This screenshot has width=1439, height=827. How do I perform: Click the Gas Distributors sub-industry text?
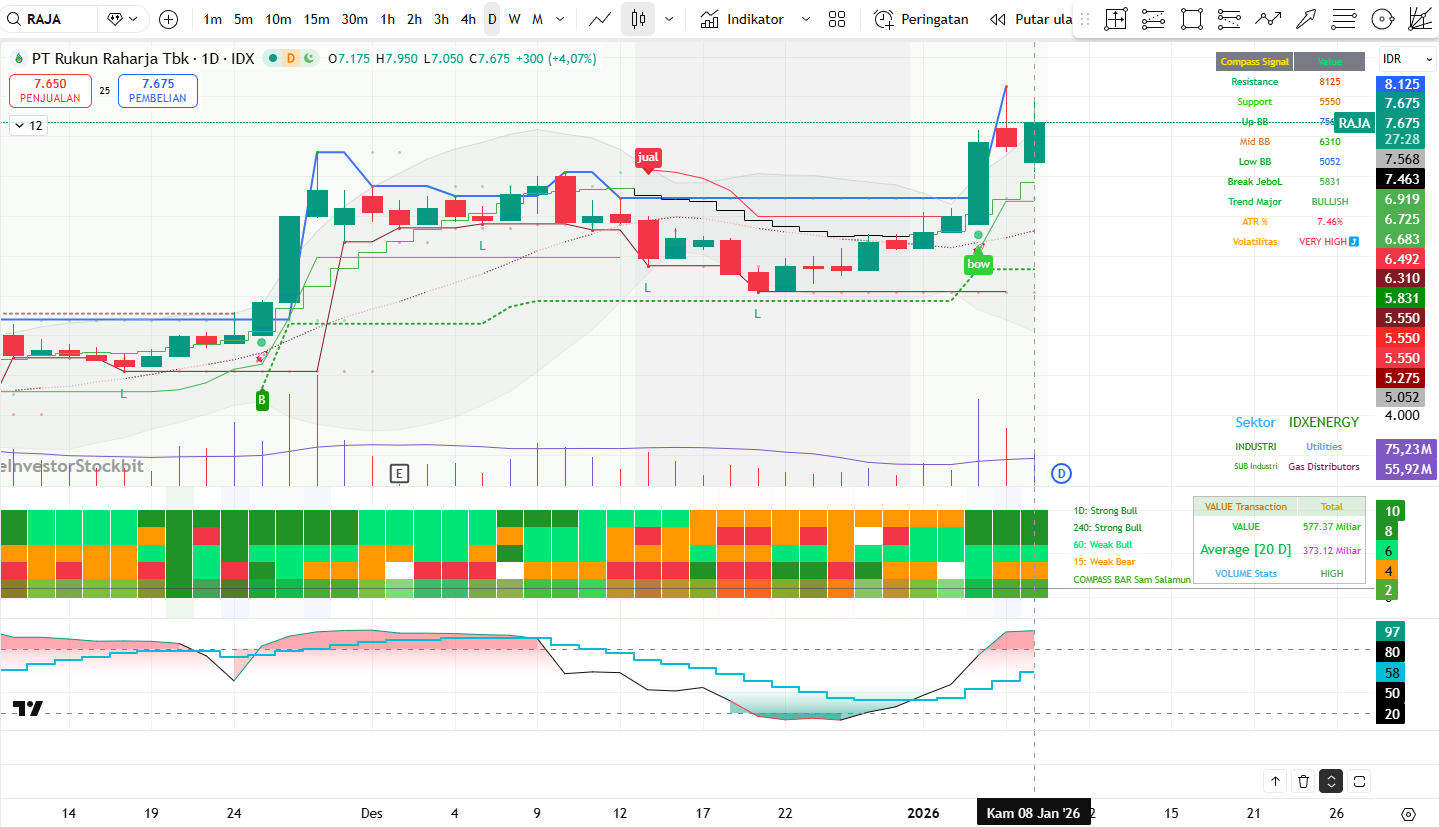coord(1324,467)
